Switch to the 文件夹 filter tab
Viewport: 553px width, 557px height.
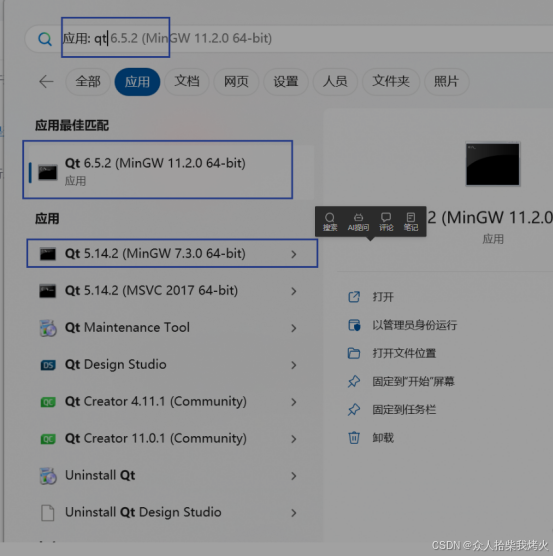[x=391, y=82]
